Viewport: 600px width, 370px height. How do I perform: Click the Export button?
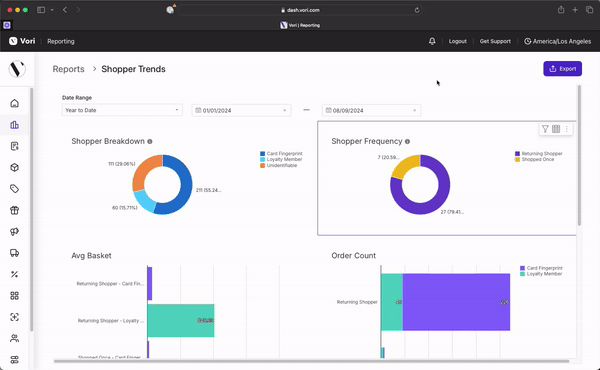(562, 69)
